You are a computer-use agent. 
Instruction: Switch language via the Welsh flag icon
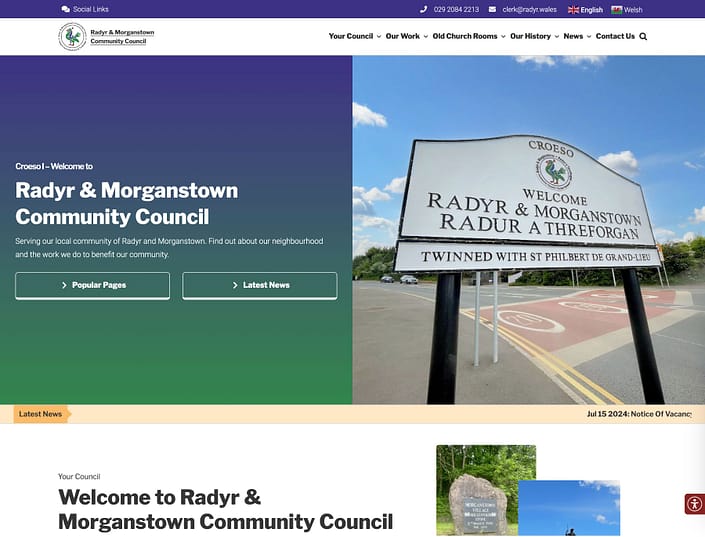click(617, 10)
